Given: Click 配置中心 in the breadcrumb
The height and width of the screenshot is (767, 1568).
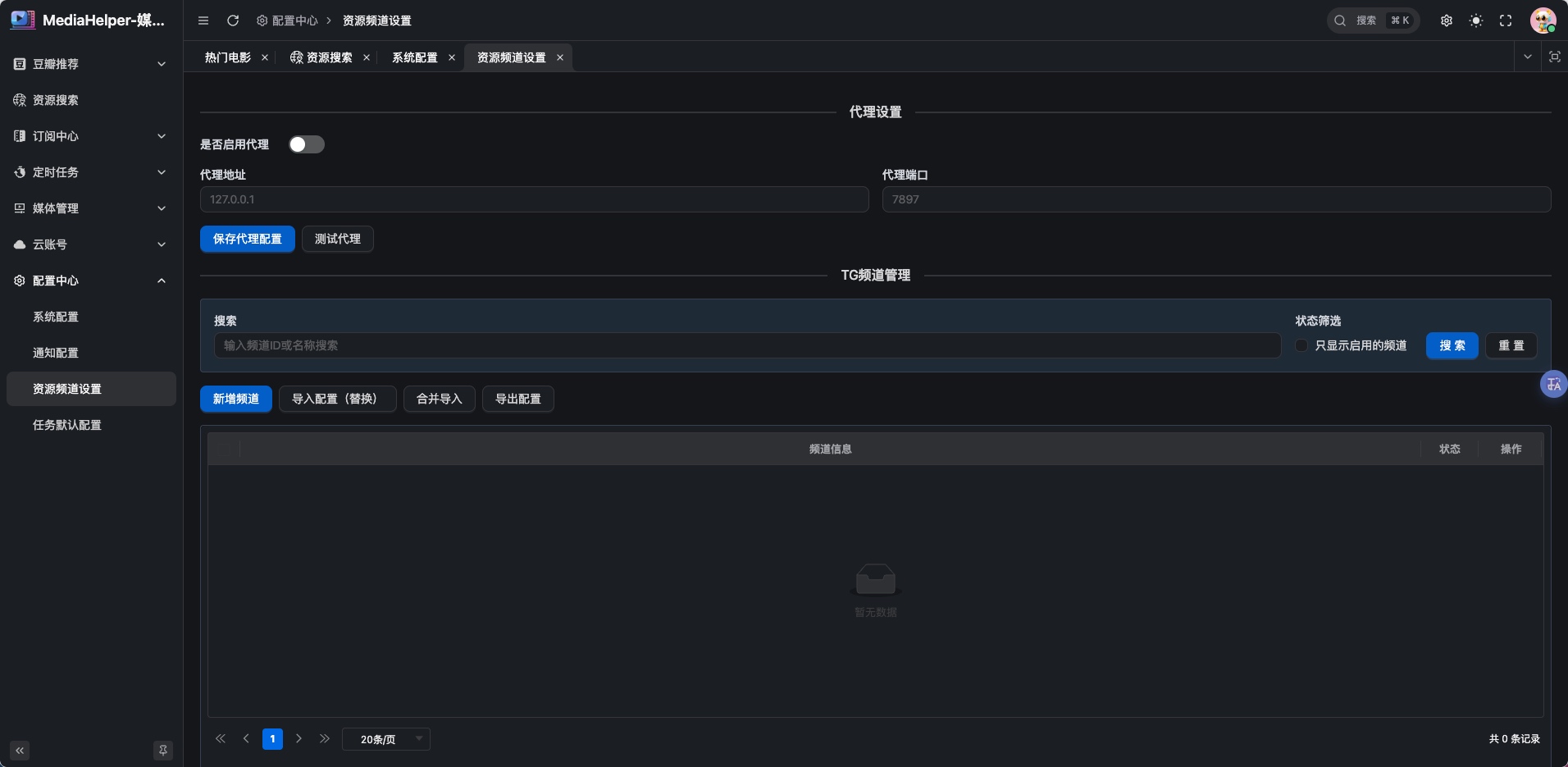Looking at the screenshot, I should (287, 21).
